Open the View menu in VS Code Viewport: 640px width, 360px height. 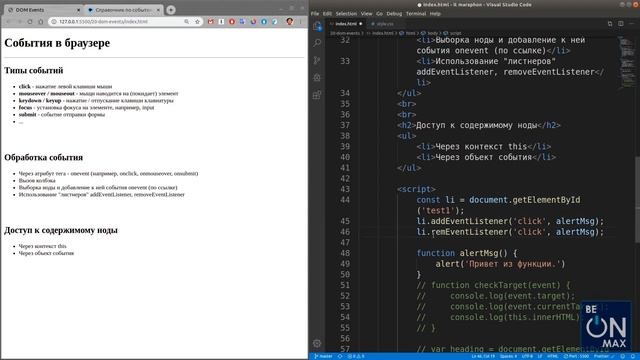coord(366,14)
